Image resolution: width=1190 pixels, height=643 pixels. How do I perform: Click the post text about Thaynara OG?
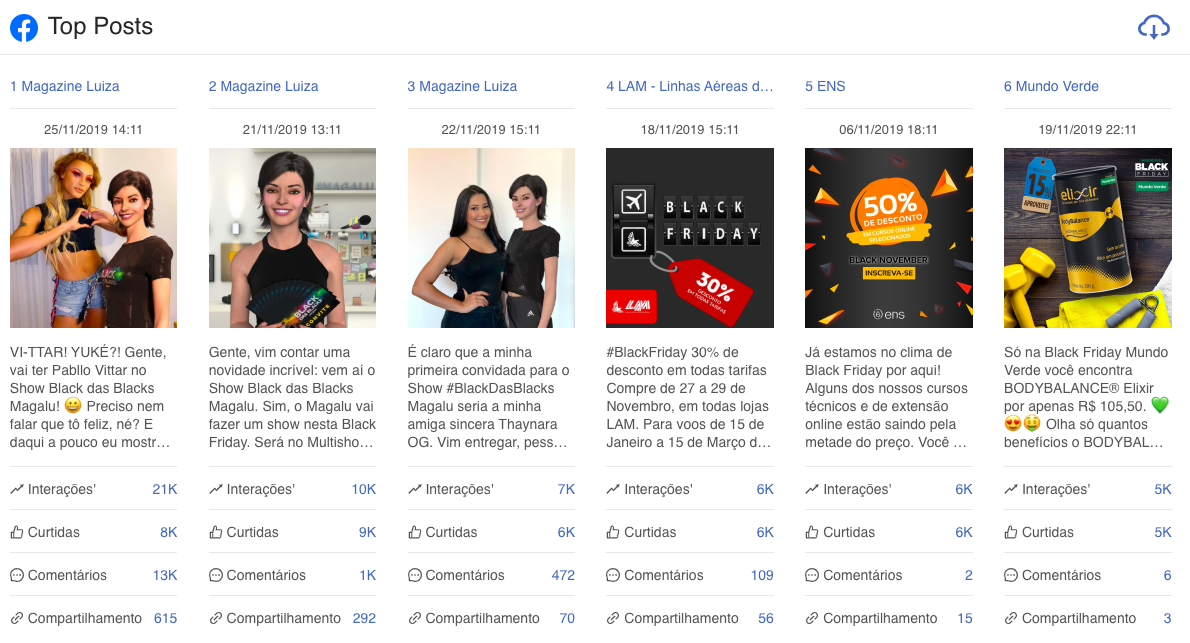tap(490, 397)
